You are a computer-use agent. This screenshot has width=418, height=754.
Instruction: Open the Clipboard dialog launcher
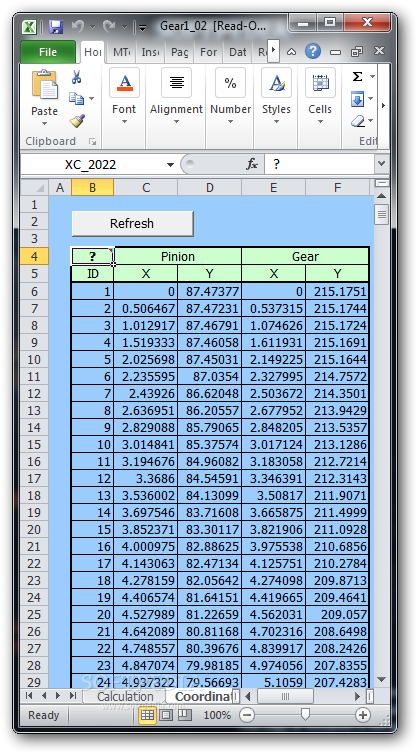pyautogui.click(x=92, y=141)
